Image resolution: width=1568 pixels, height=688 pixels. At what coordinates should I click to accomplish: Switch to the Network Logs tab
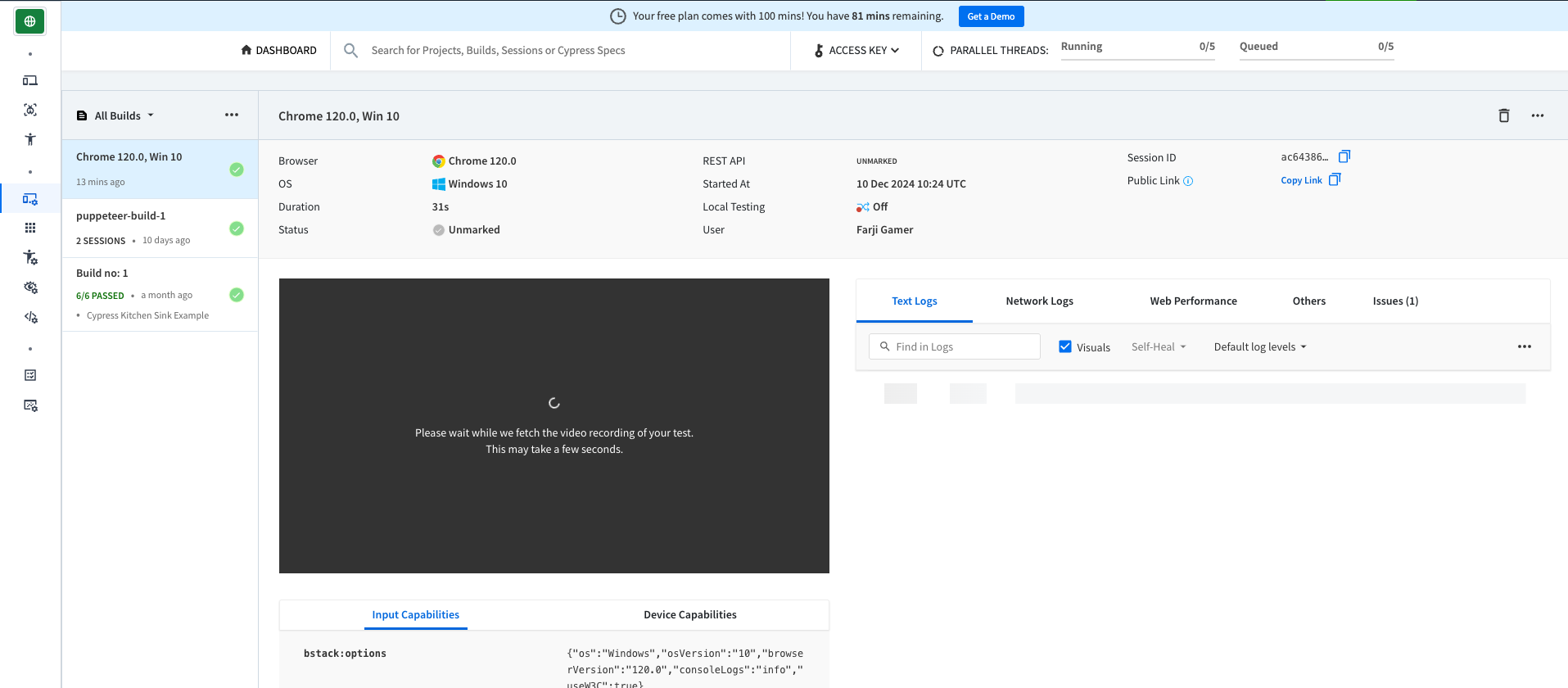pos(1039,301)
